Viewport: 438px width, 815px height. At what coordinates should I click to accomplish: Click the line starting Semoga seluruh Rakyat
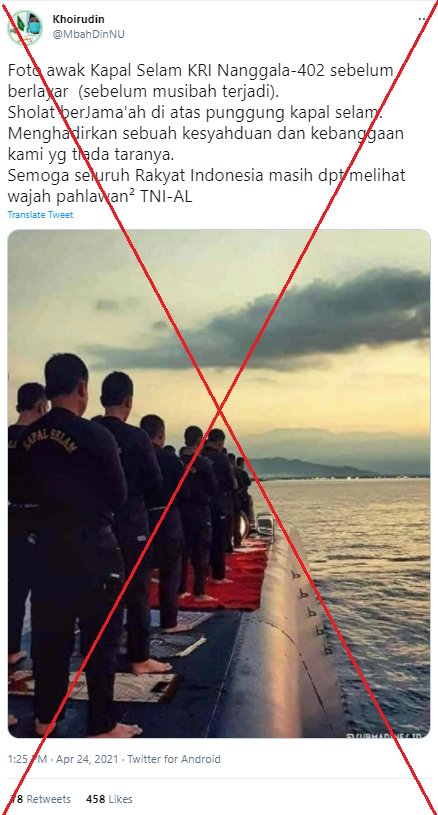(206, 175)
